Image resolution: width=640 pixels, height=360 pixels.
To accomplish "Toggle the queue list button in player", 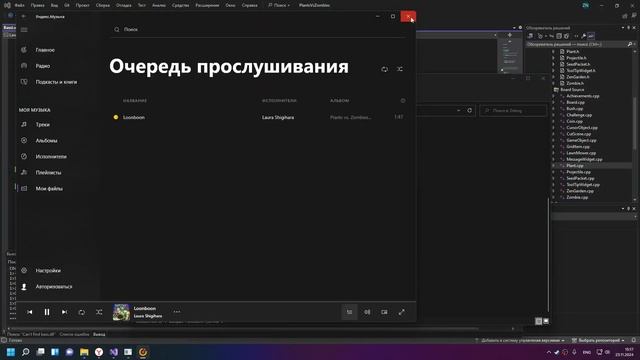I will pyautogui.click(x=349, y=312).
